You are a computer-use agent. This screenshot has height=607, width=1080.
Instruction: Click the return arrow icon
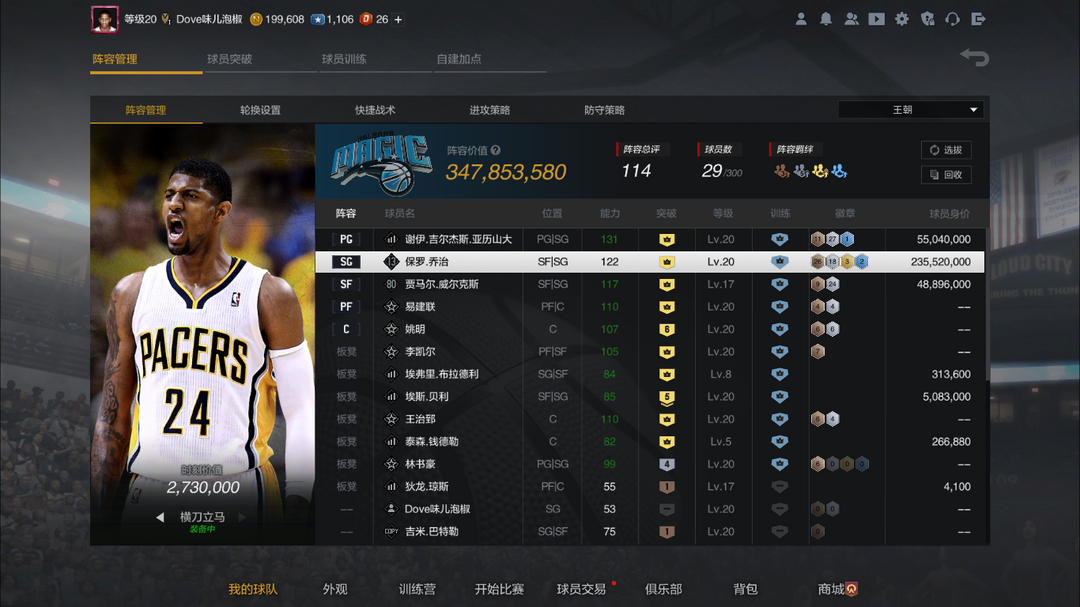974,58
